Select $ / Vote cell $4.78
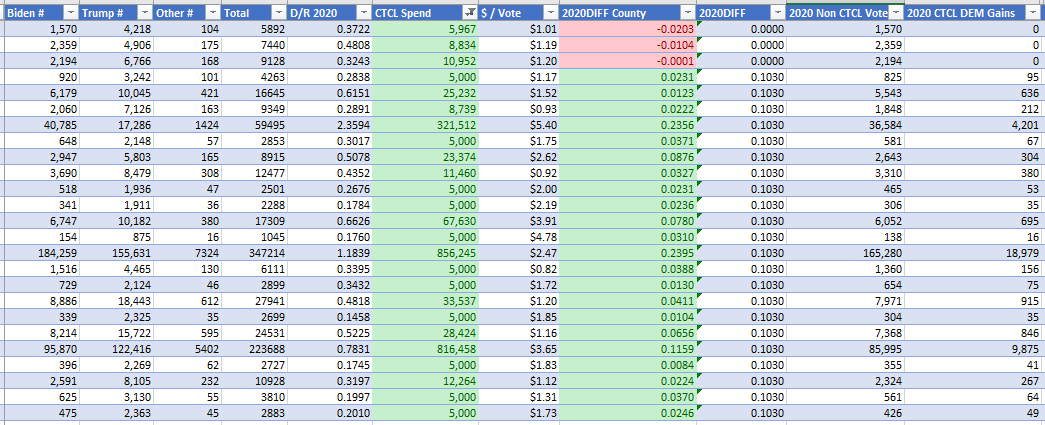 click(x=519, y=236)
